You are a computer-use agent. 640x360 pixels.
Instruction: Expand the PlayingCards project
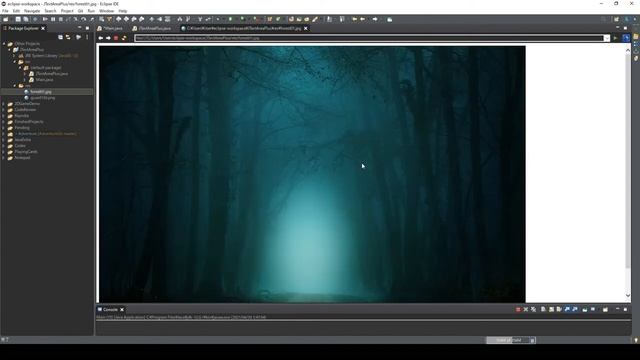4,152
